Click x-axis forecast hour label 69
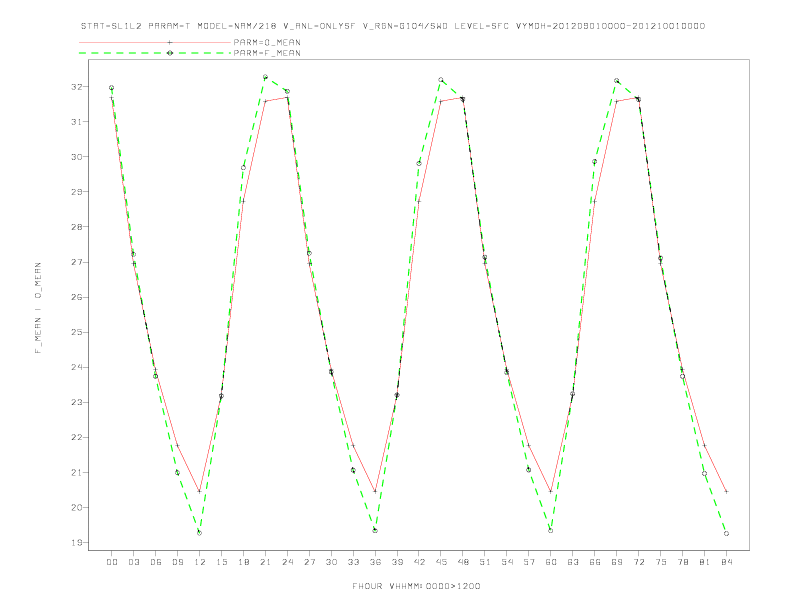The width and height of the screenshot is (792, 612). pyautogui.click(x=617, y=562)
